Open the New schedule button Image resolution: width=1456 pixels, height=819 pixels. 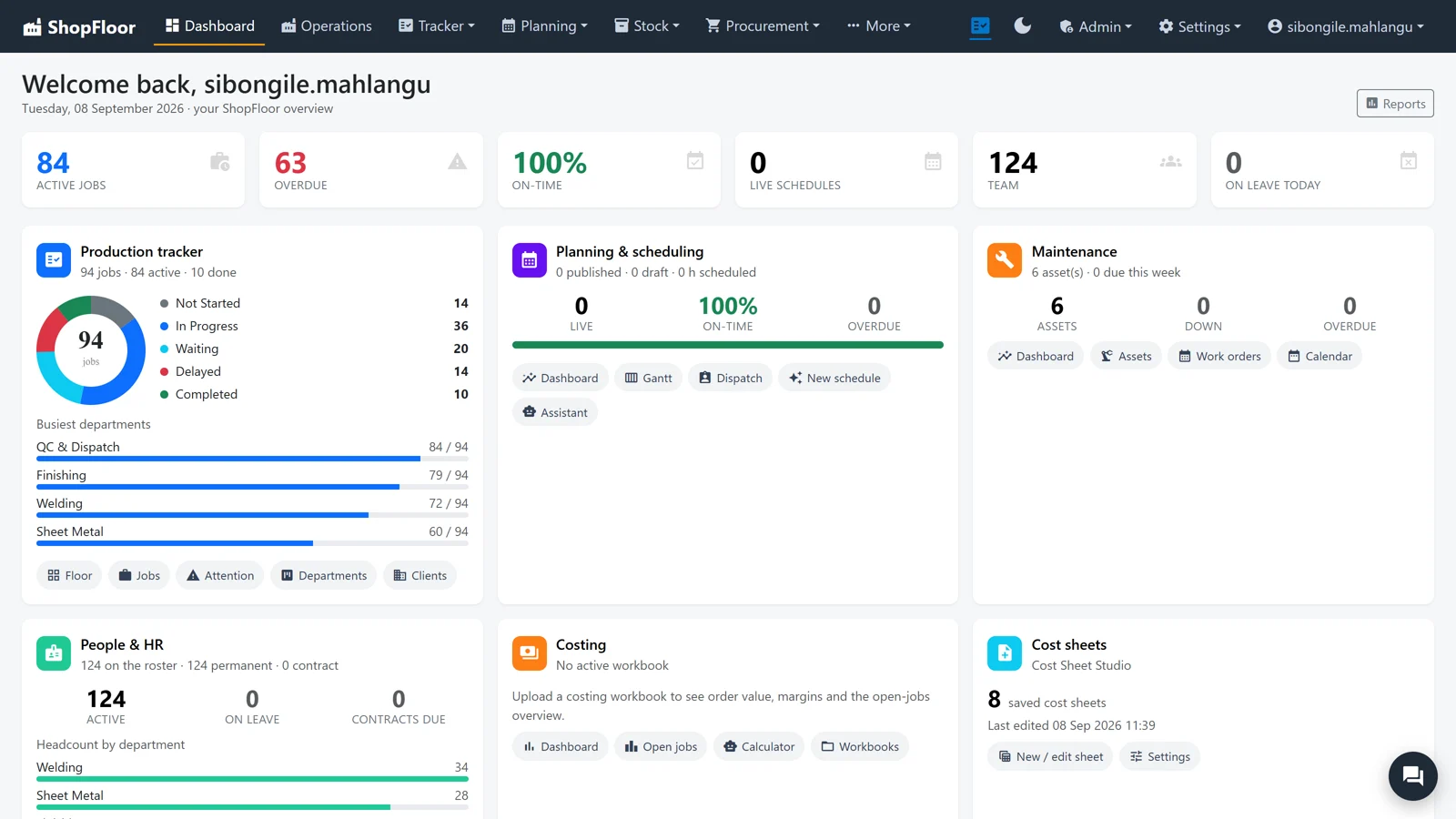[834, 378]
